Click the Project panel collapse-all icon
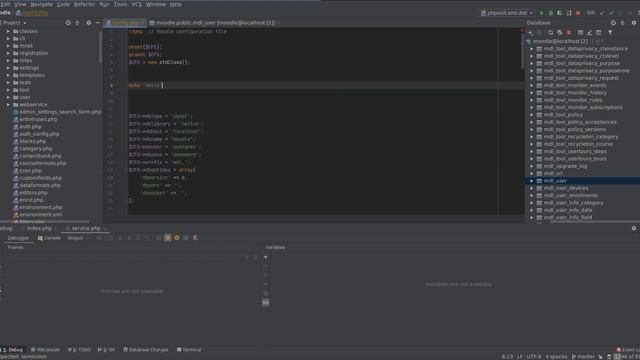640x360 pixels. click(77, 23)
